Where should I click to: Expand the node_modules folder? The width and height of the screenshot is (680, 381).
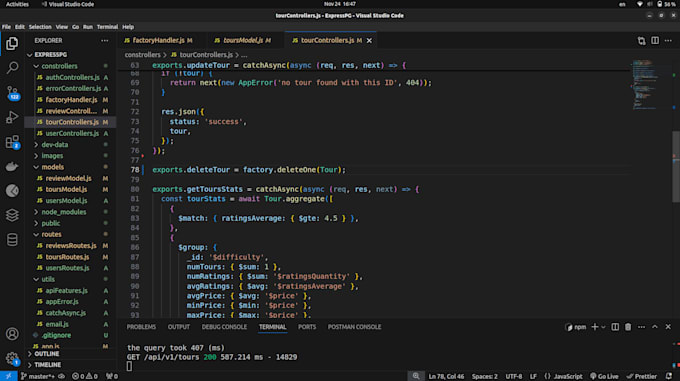pyautogui.click(x=36, y=212)
